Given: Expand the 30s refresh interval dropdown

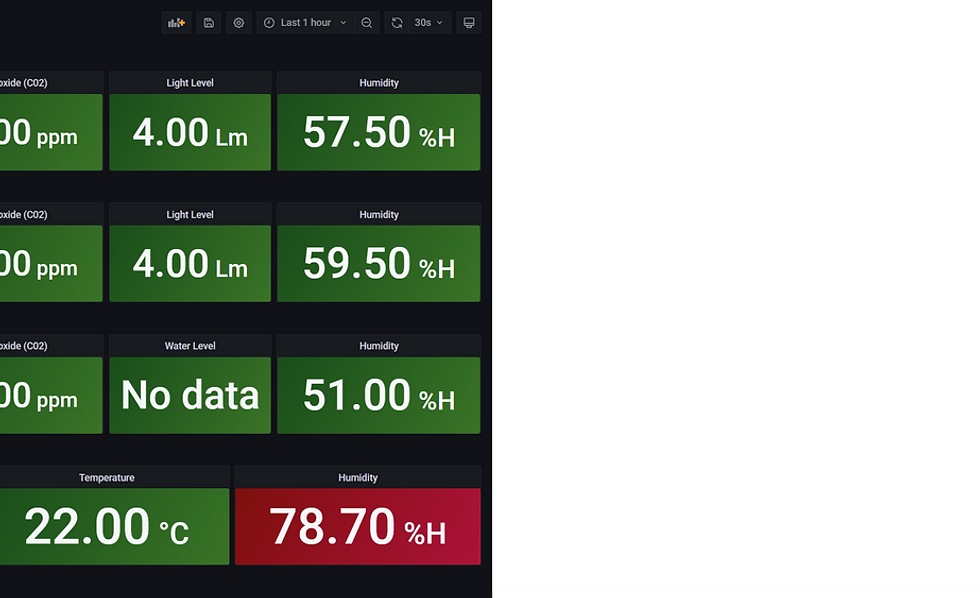Looking at the screenshot, I should coord(429,23).
